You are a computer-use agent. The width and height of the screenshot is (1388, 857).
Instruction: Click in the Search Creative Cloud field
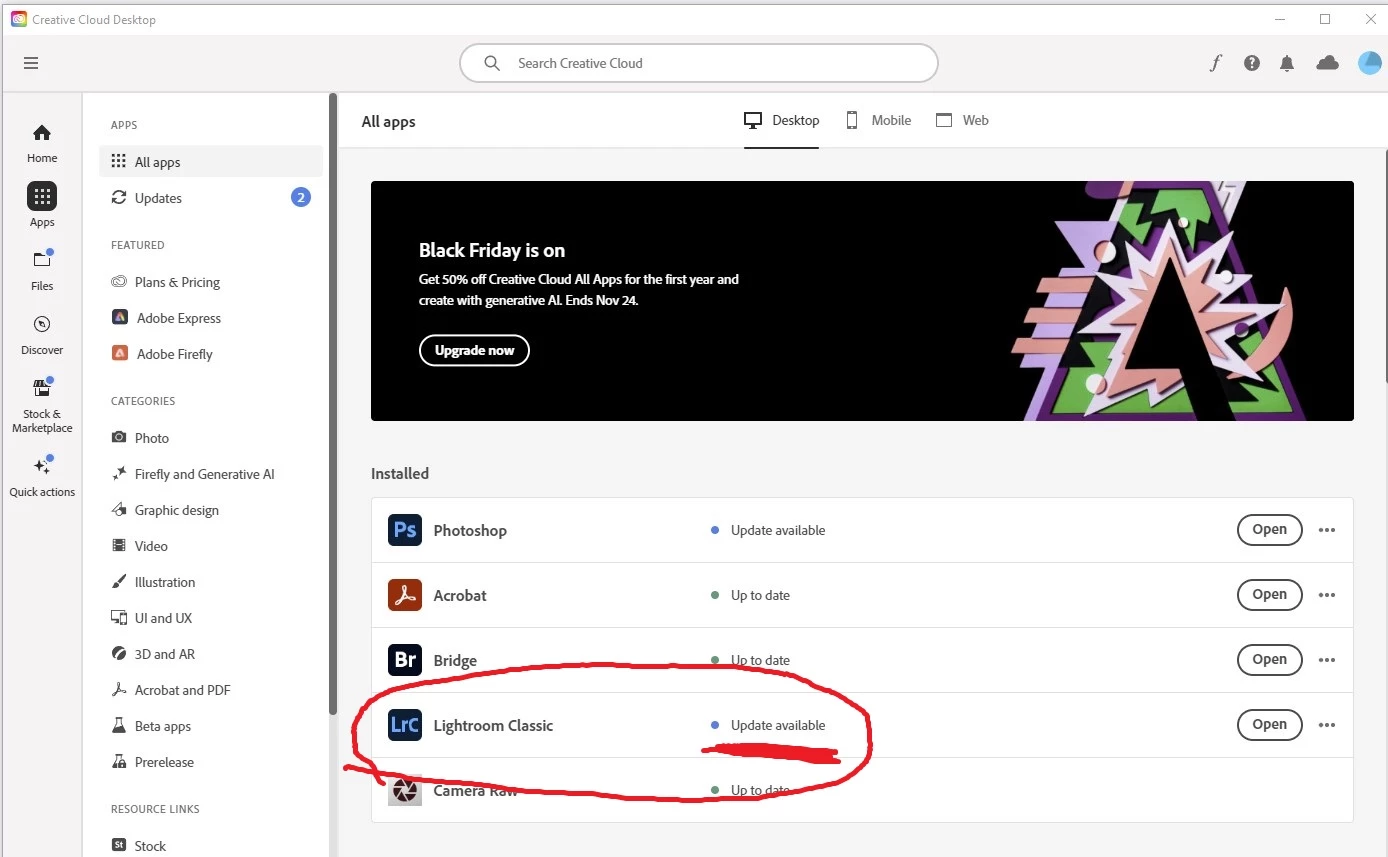point(699,63)
